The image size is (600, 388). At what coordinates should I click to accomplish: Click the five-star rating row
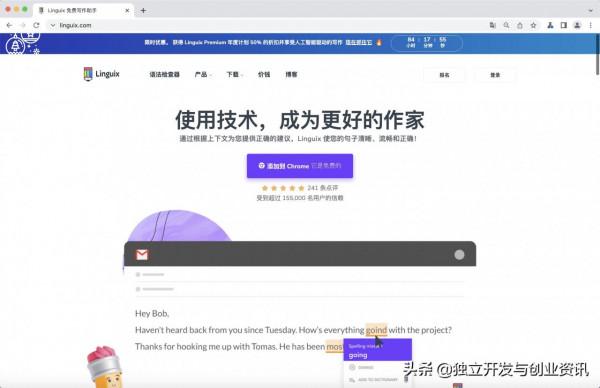283,188
